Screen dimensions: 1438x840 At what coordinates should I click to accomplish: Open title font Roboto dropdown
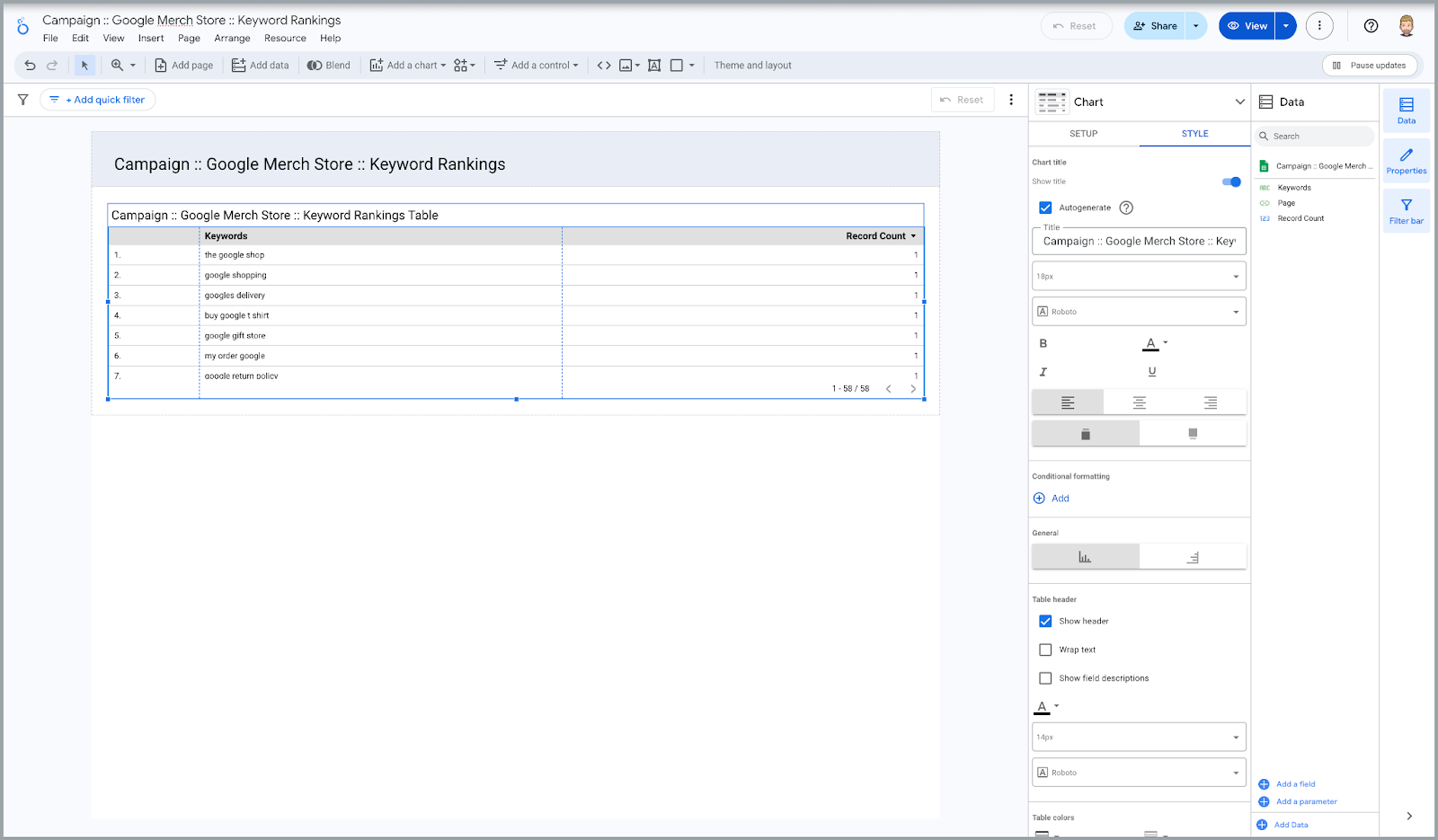click(1139, 312)
